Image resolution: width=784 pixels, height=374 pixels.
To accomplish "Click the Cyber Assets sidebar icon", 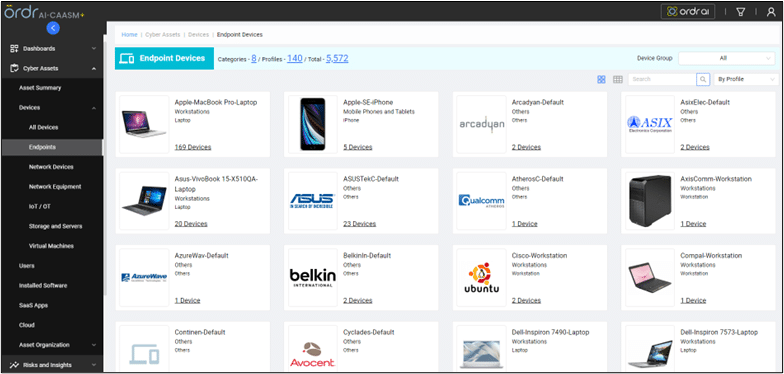I will 14,68.
